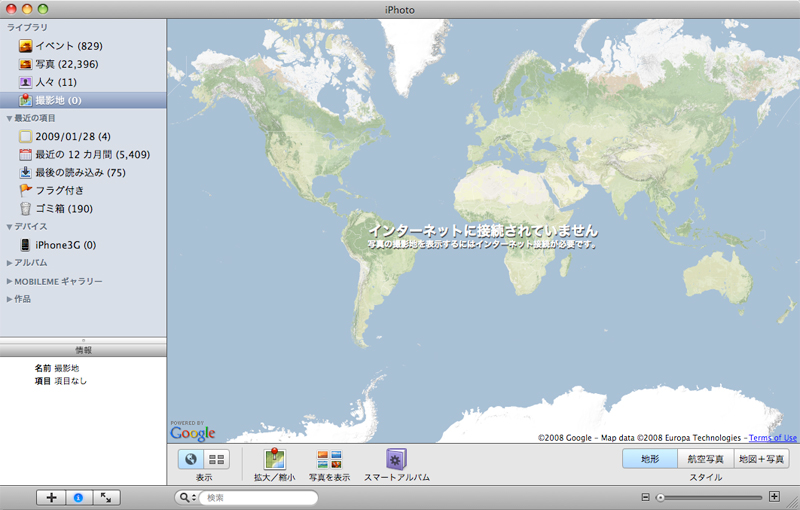Select the 撮影地 (0) places item
This screenshot has width=800, height=510.
click(x=83, y=100)
